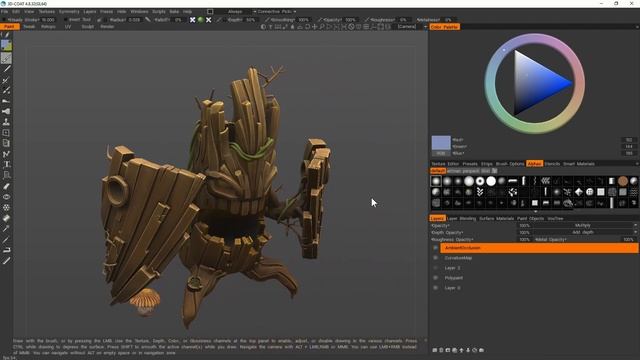Screen dimensions: 640x360
Task: Open the Color Palette panel options arrow
Action: 637,27
